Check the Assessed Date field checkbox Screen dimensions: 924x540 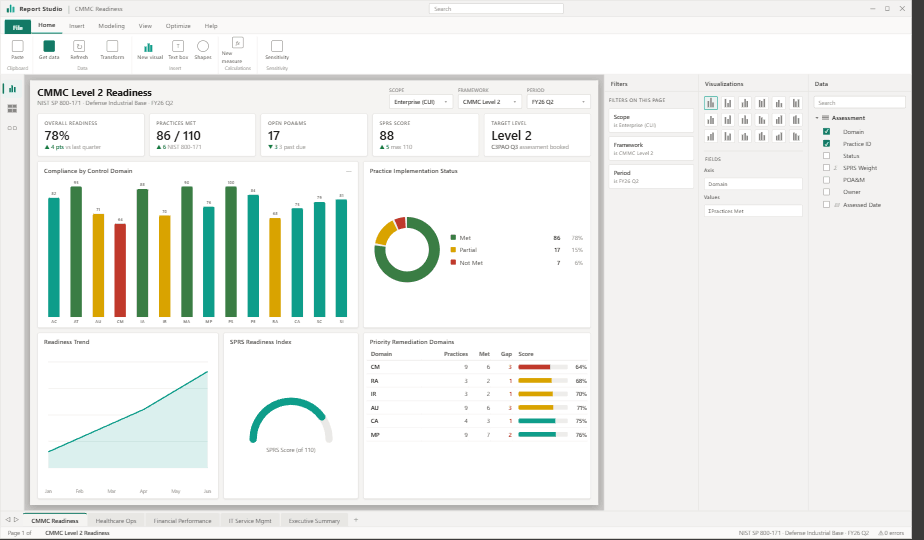point(826,205)
